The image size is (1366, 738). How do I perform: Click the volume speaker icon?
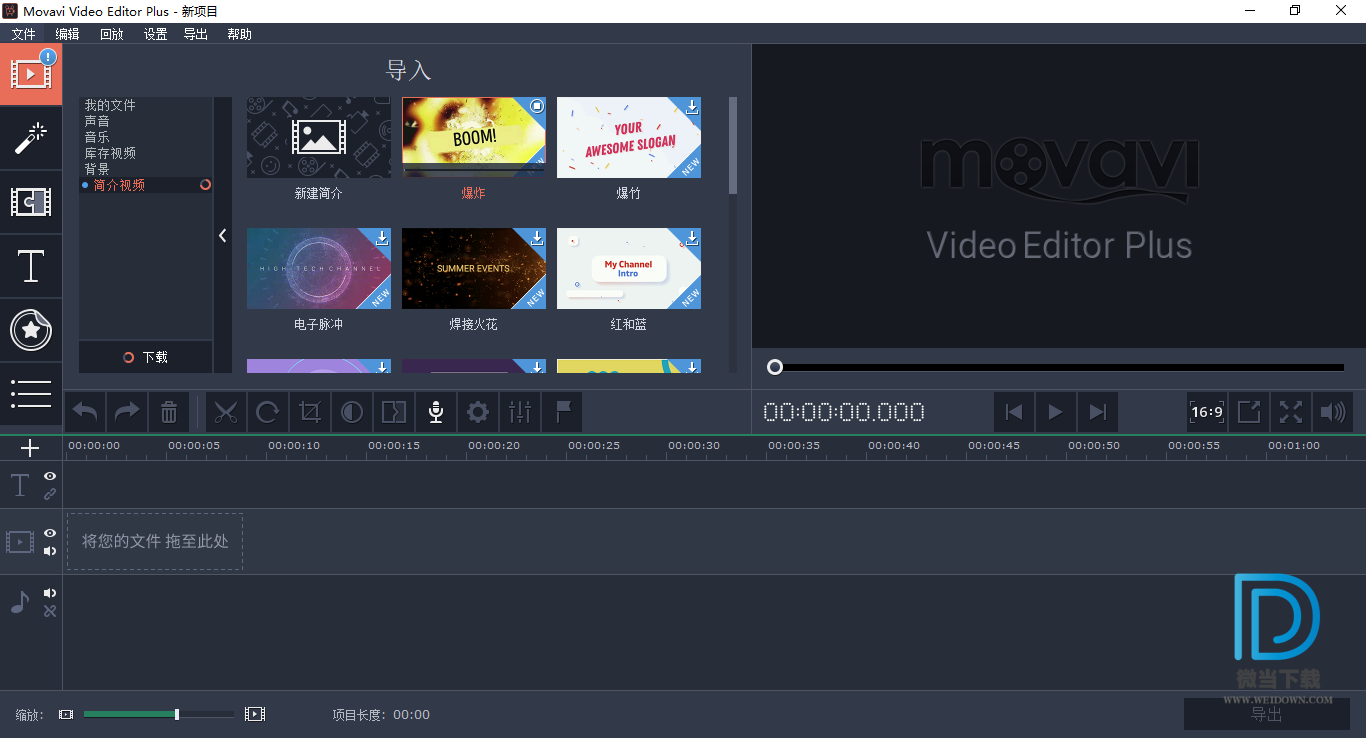[x=1333, y=412]
